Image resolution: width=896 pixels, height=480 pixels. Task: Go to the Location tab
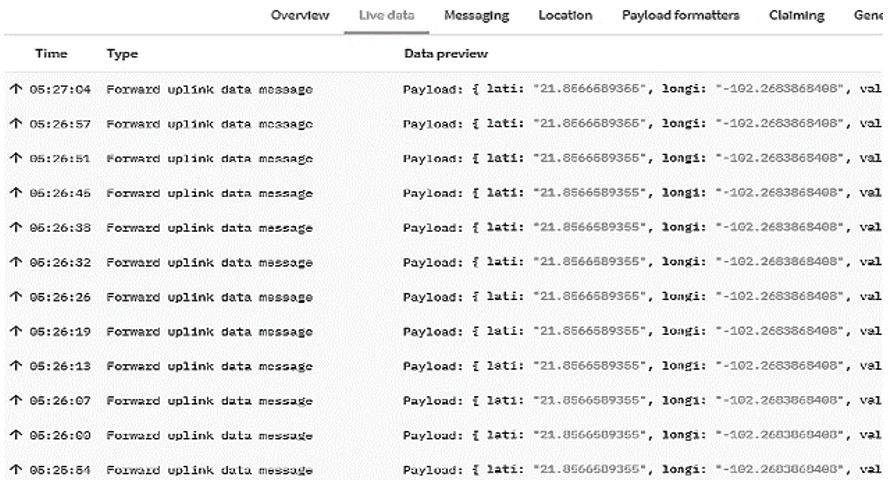(565, 15)
